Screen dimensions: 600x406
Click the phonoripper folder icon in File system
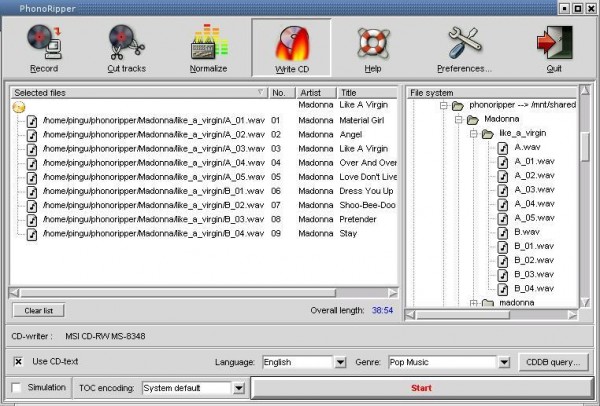[458, 105]
